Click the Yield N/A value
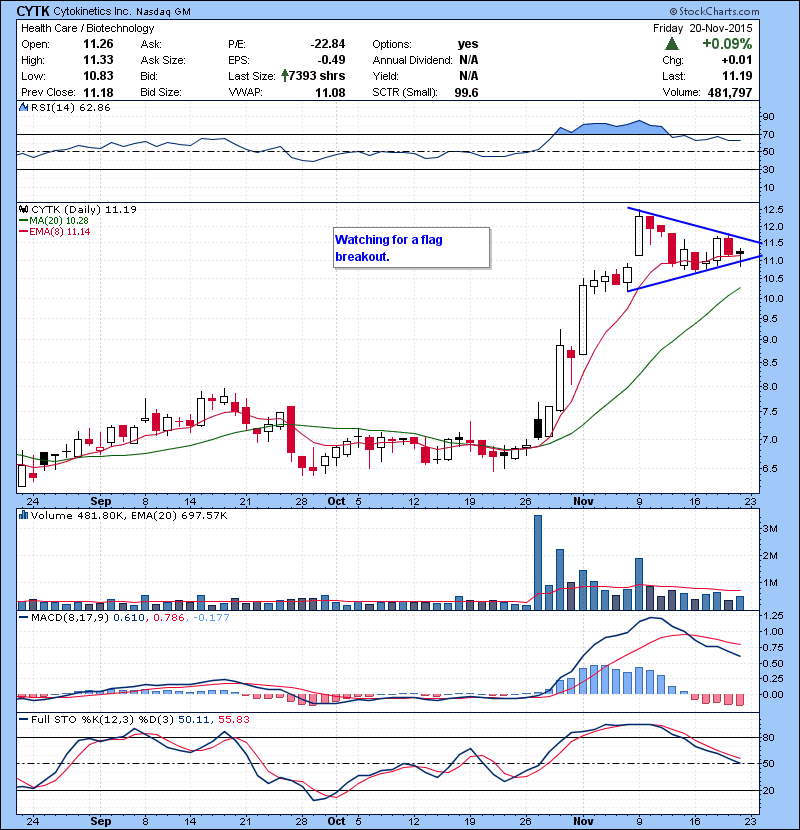 point(469,76)
